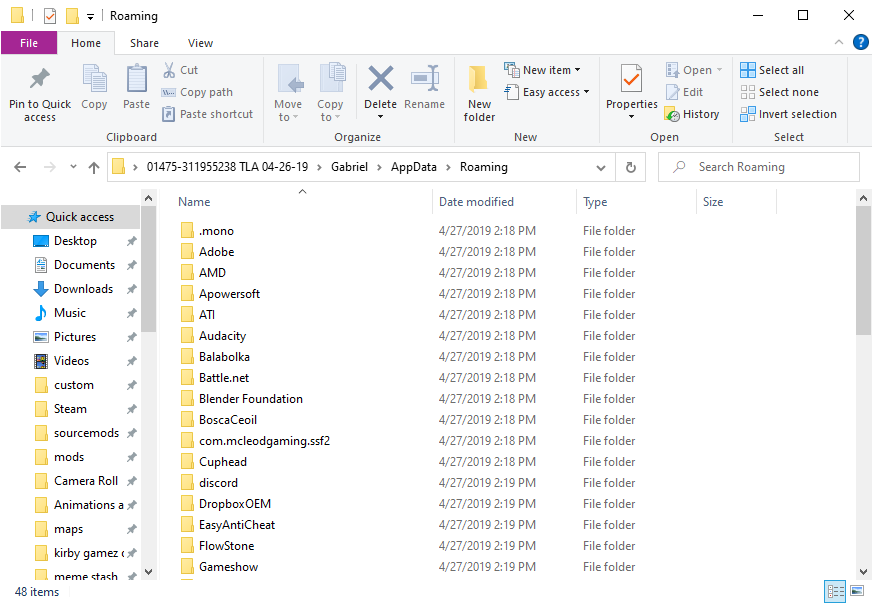The image size is (873, 604).
Task: Click the title bar Properties quick icon
Action: click(x=50, y=16)
